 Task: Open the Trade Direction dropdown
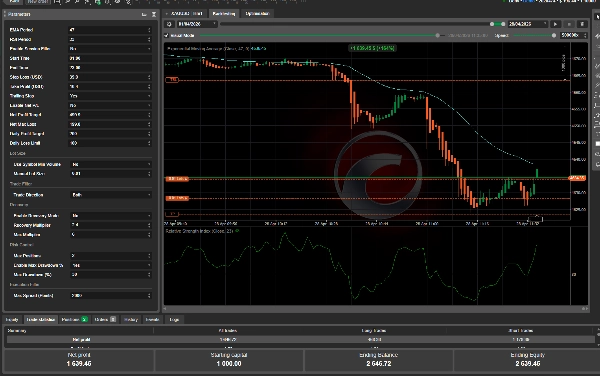pos(111,195)
